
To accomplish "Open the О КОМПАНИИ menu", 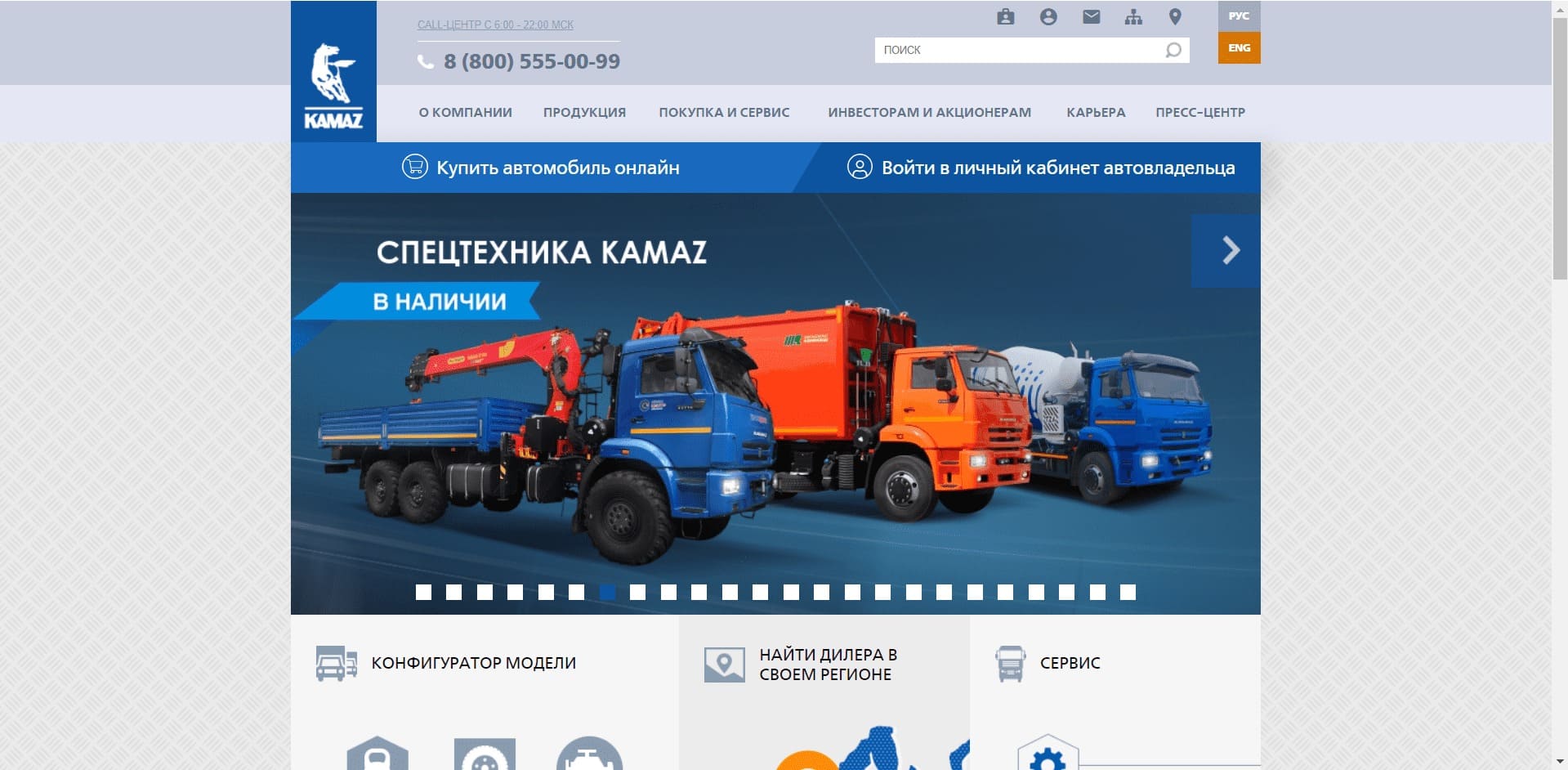I will tap(465, 113).
